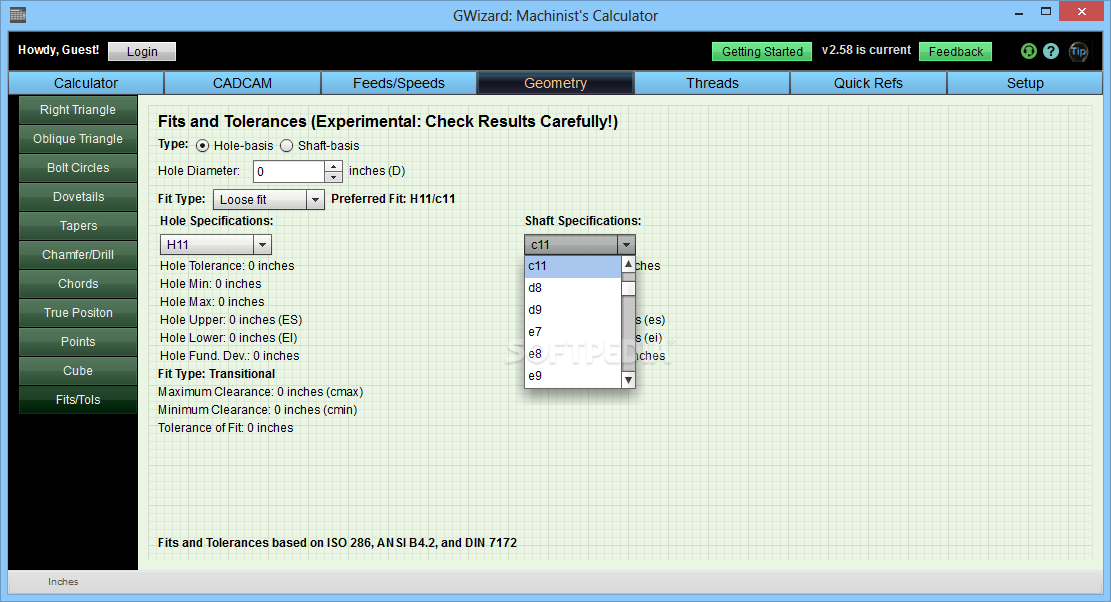Choose e8 from the shaft list
1111x602 pixels.
(573, 354)
